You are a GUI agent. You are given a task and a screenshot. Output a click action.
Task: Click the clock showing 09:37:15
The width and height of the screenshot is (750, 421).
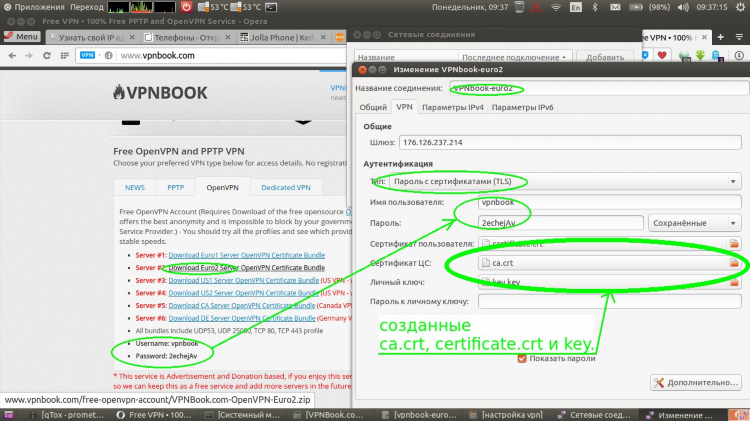(712, 7)
